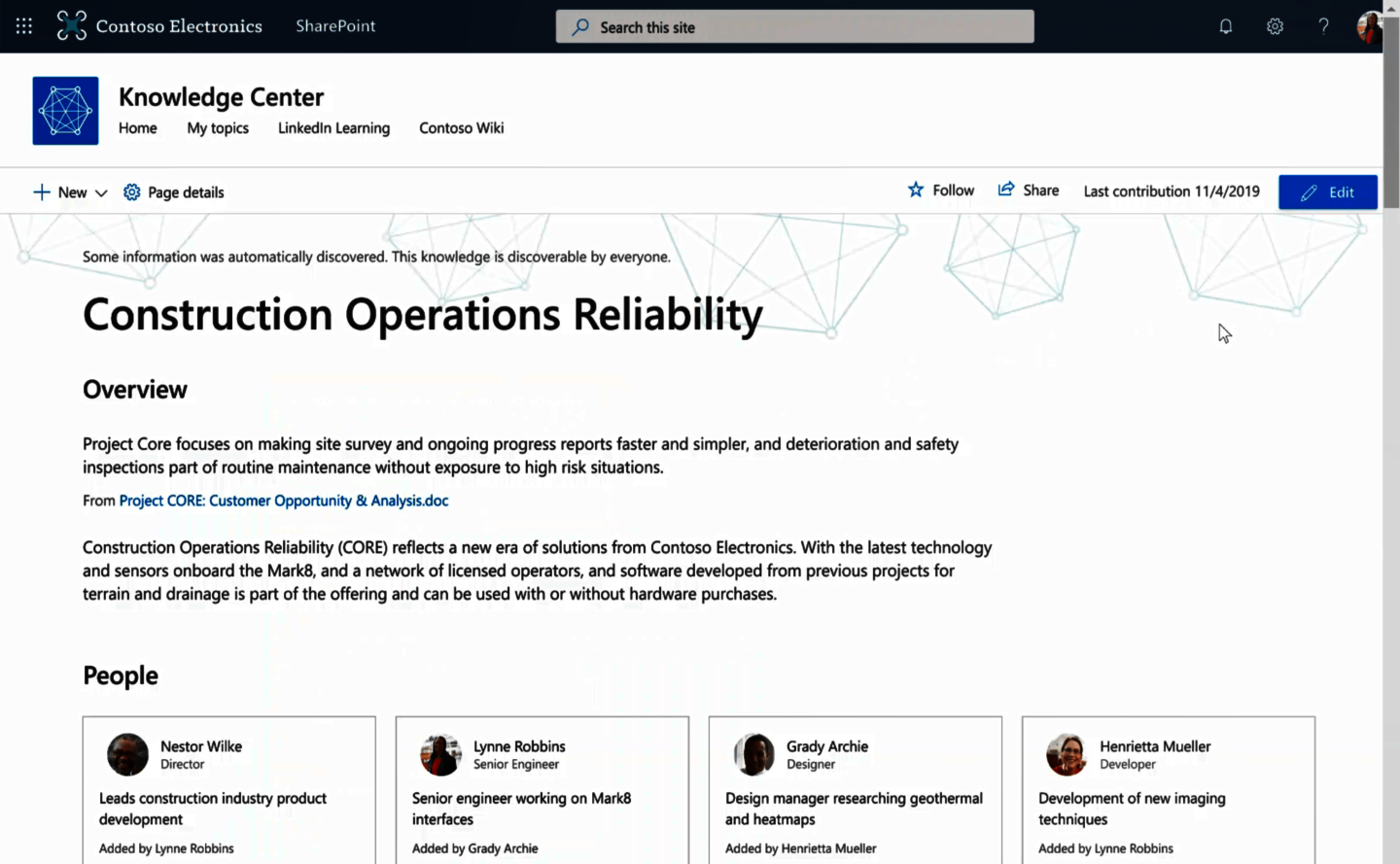Select the Henrietta Mueller name on her card
This screenshot has height=864, width=1400.
click(1155, 746)
